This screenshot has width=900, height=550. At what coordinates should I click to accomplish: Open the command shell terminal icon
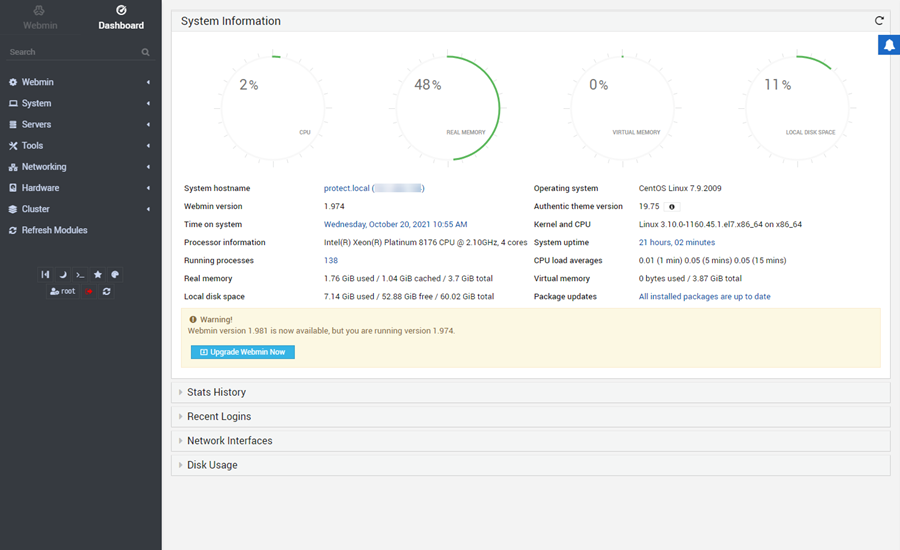(80, 274)
